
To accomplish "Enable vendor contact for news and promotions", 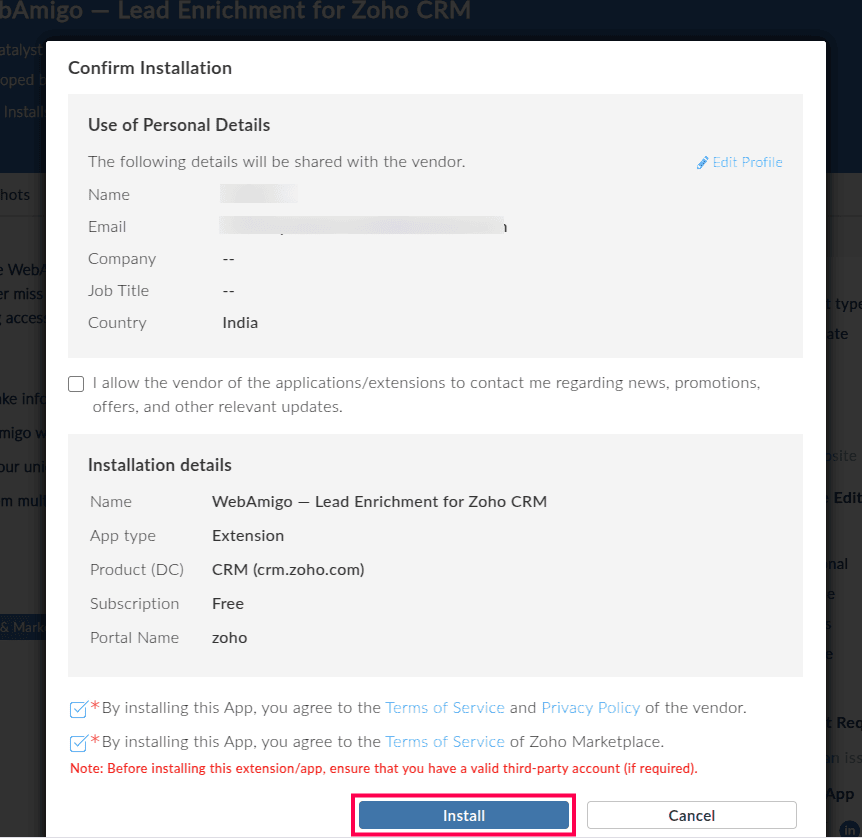I will click(76, 384).
